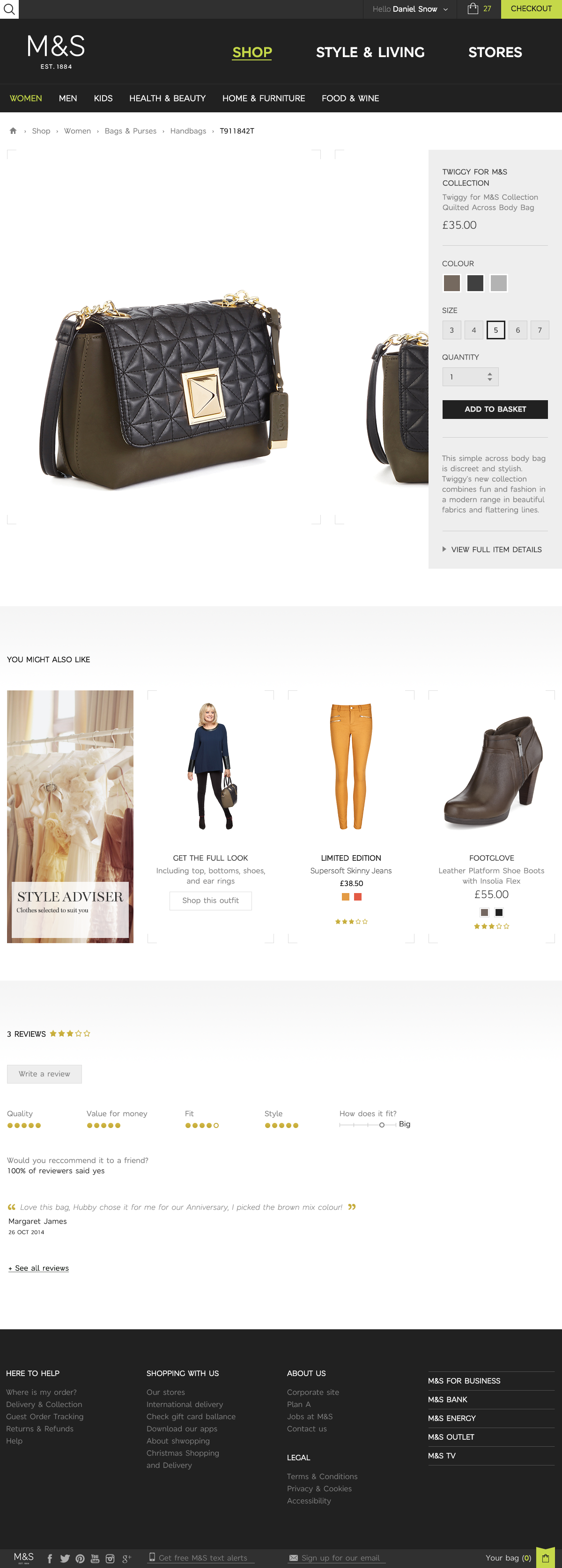Increase quantity with the stepper arrow

click(x=489, y=373)
